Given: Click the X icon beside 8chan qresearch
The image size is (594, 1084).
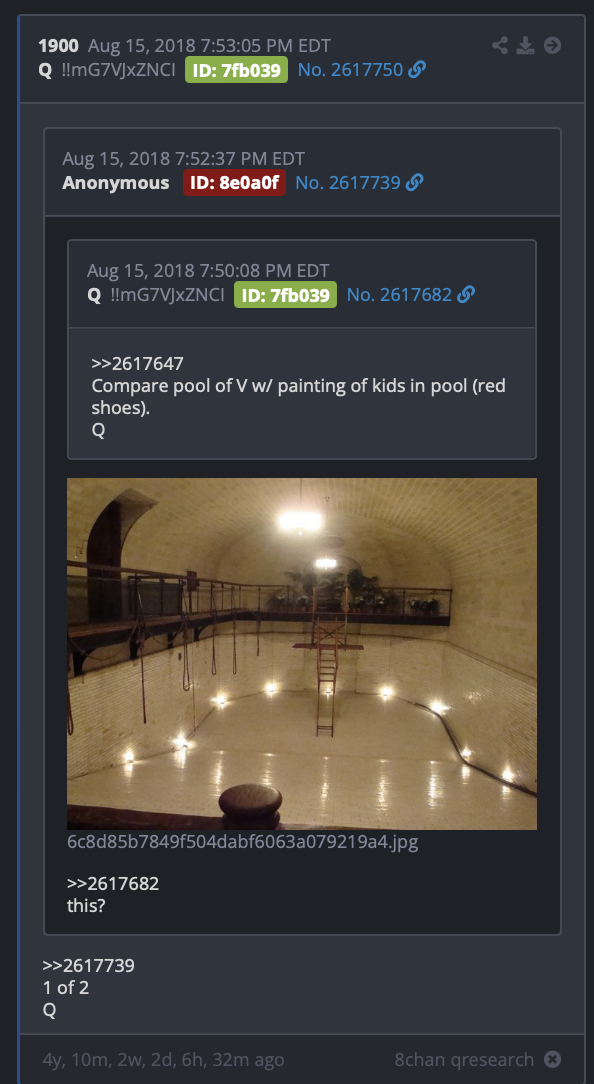Looking at the screenshot, I should point(552,1059).
